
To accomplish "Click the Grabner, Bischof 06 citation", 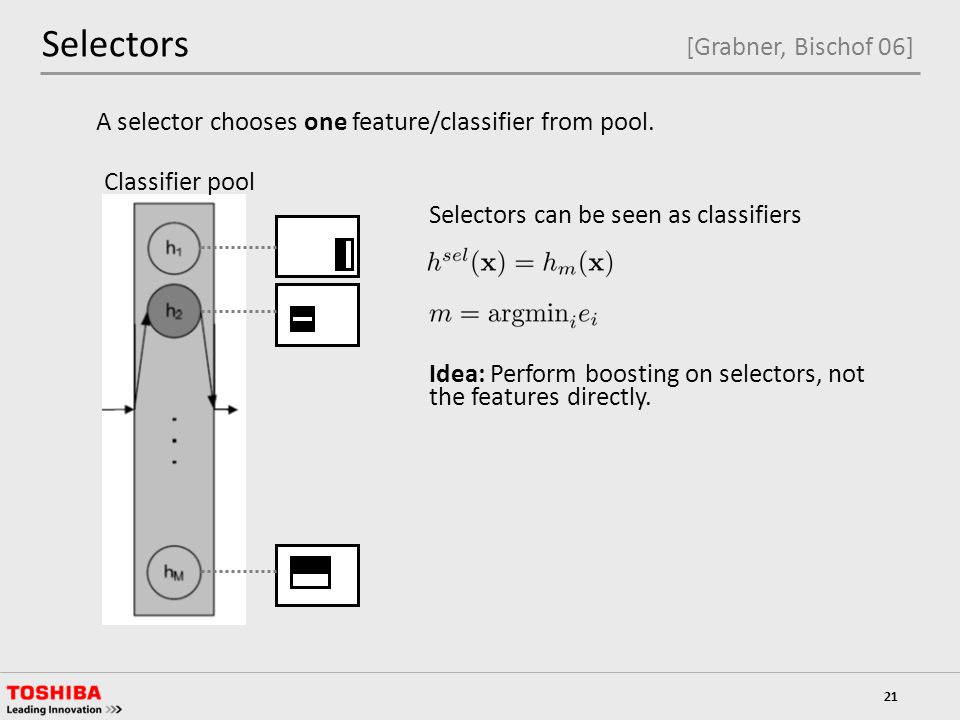I will pyautogui.click(x=800, y=47).
